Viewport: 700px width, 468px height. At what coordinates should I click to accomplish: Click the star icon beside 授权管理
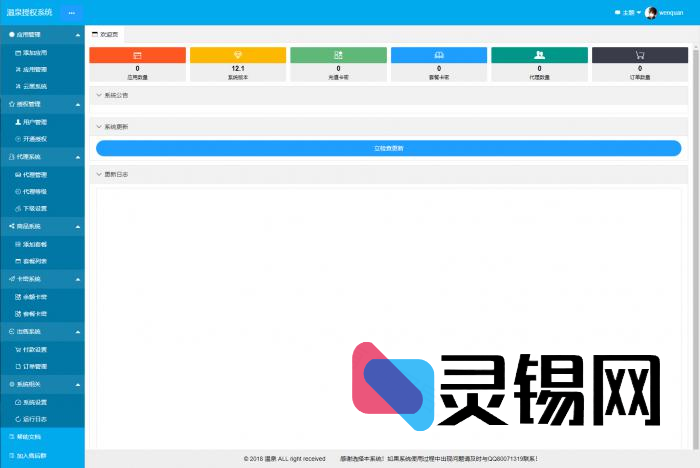pos(12,104)
